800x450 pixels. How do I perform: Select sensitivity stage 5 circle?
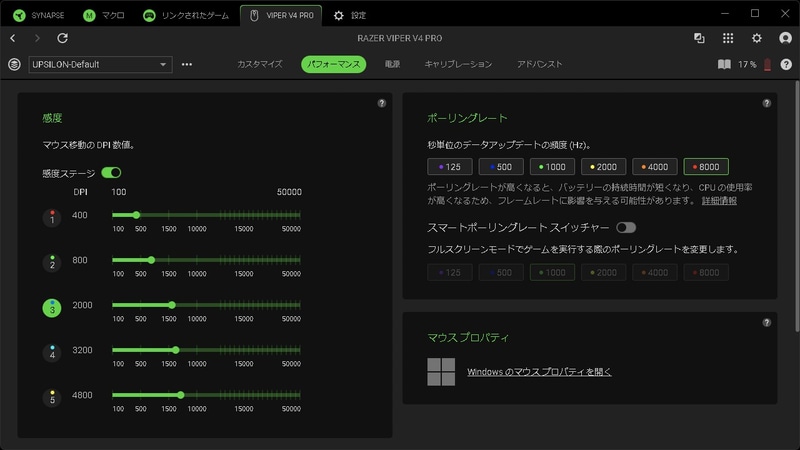pyautogui.click(x=52, y=397)
